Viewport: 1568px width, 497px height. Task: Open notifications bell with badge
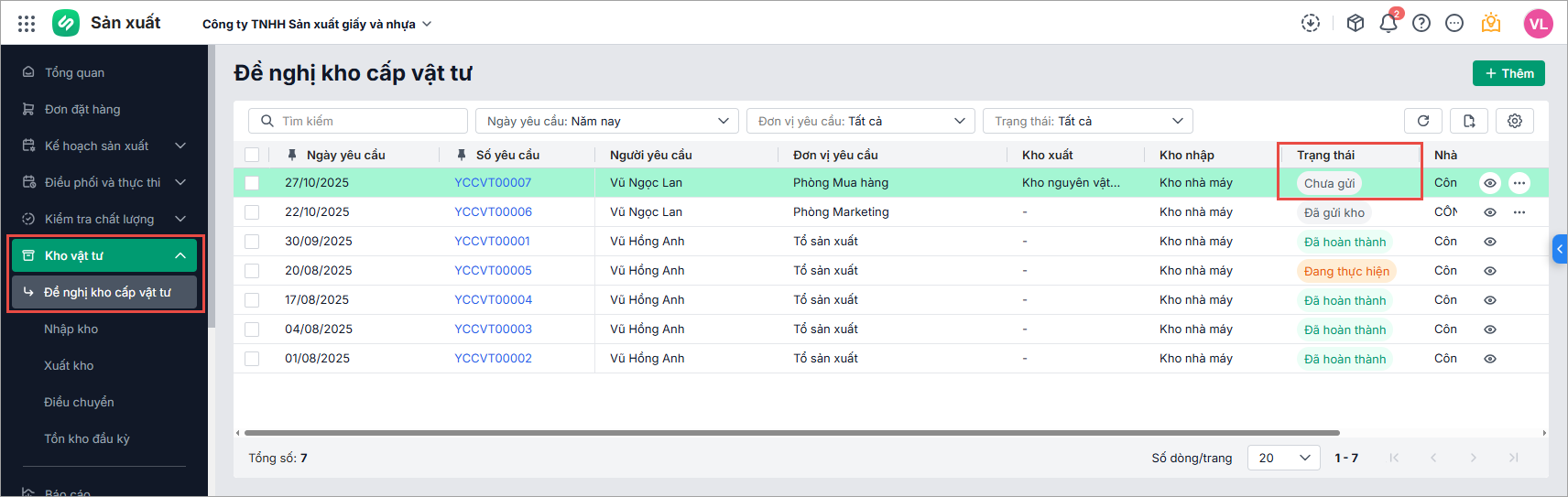(1388, 24)
